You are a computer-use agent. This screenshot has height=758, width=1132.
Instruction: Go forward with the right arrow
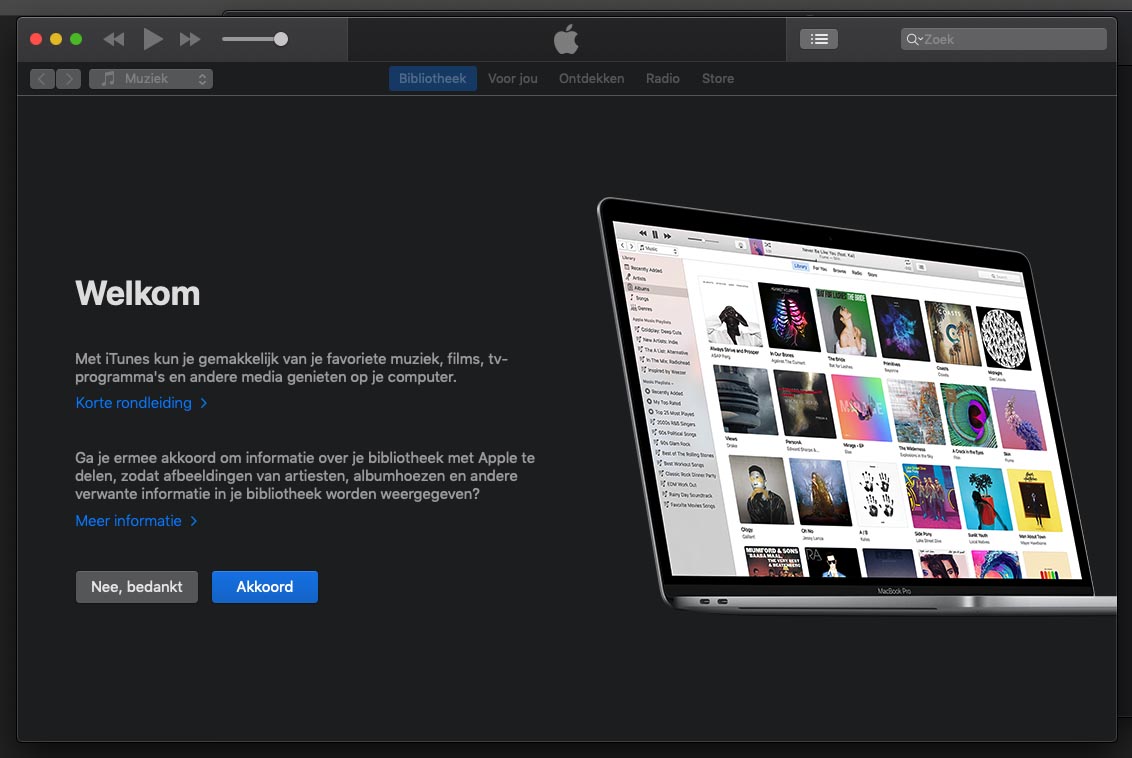(x=69, y=79)
